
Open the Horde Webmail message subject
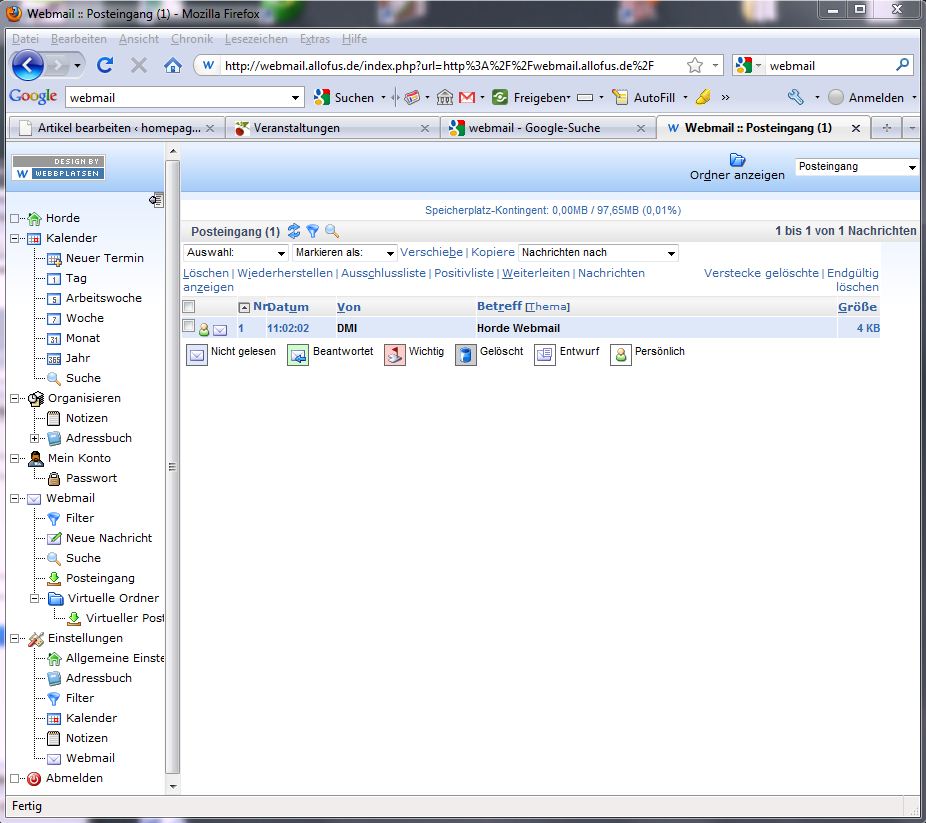click(519, 328)
